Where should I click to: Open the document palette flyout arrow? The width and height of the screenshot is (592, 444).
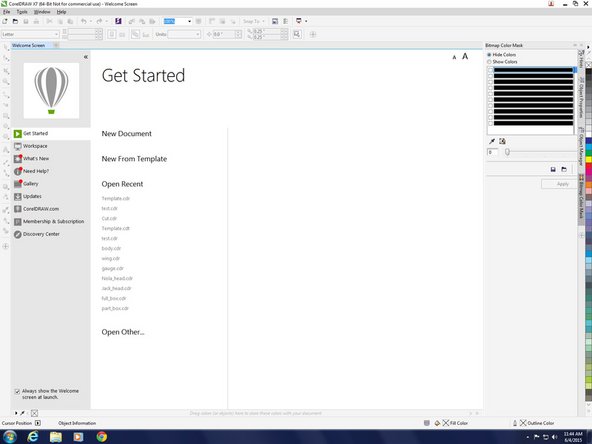pyautogui.click(x=16, y=413)
